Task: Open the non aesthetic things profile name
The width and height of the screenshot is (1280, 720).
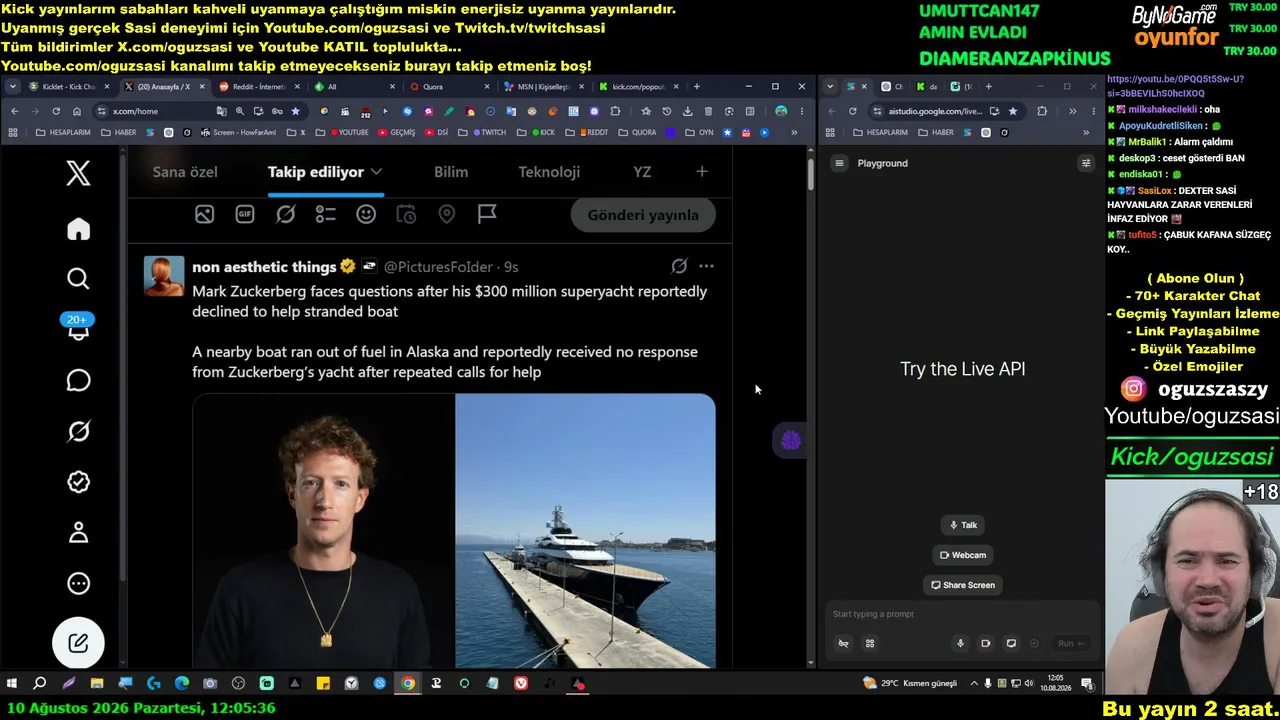Action: click(264, 267)
